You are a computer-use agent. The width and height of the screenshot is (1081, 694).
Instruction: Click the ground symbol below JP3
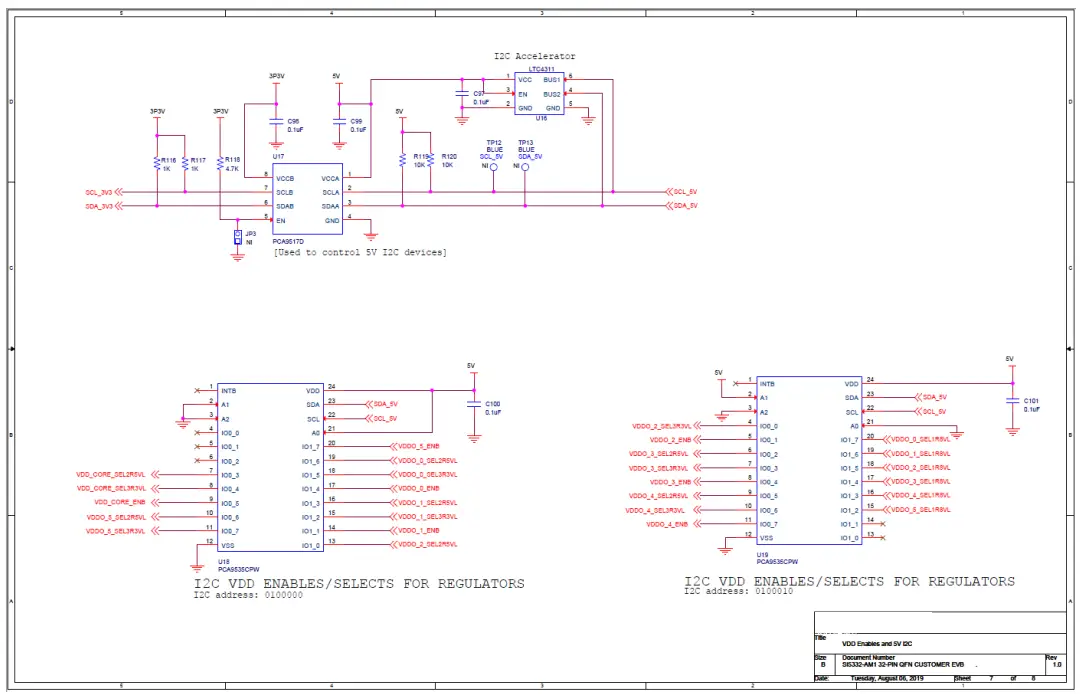(238, 255)
